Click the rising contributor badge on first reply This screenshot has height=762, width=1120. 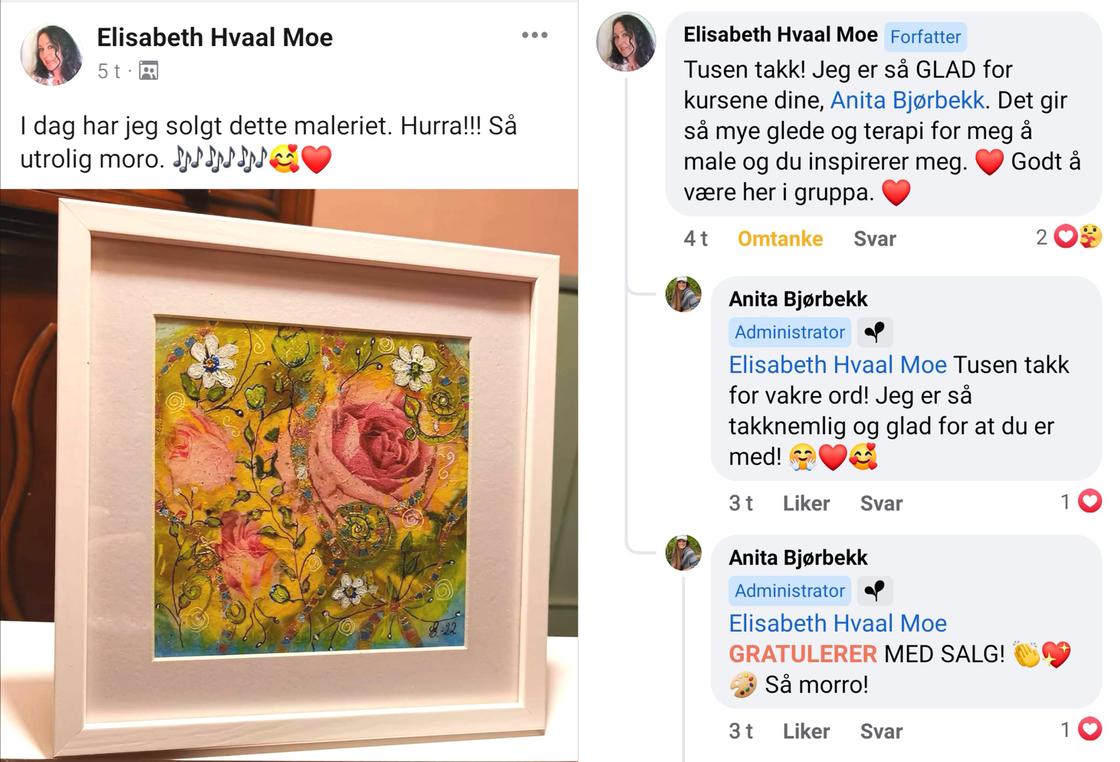pyautogui.click(x=874, y=332)
